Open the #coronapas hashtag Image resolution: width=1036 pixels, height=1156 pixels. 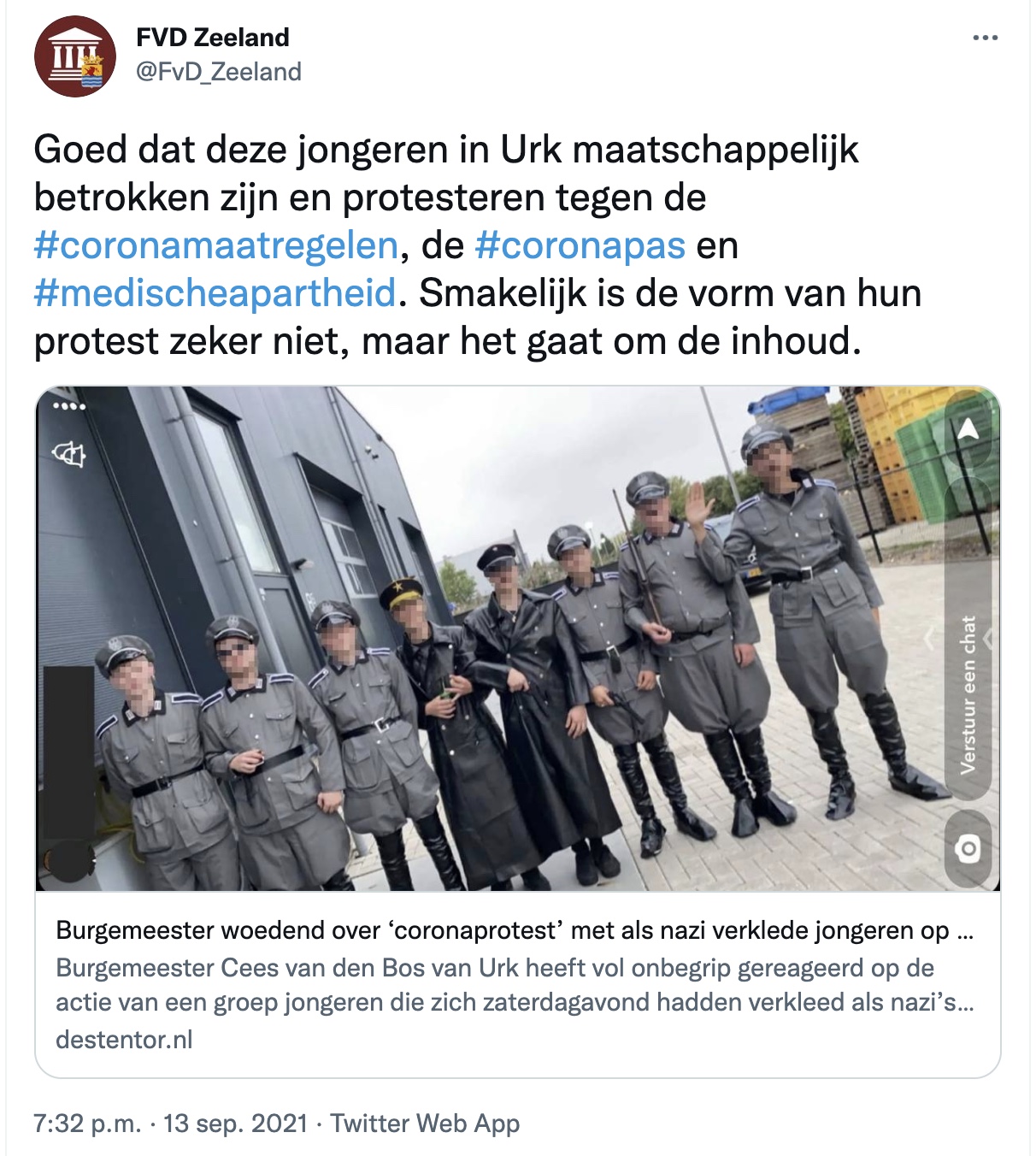coord(580,245)
